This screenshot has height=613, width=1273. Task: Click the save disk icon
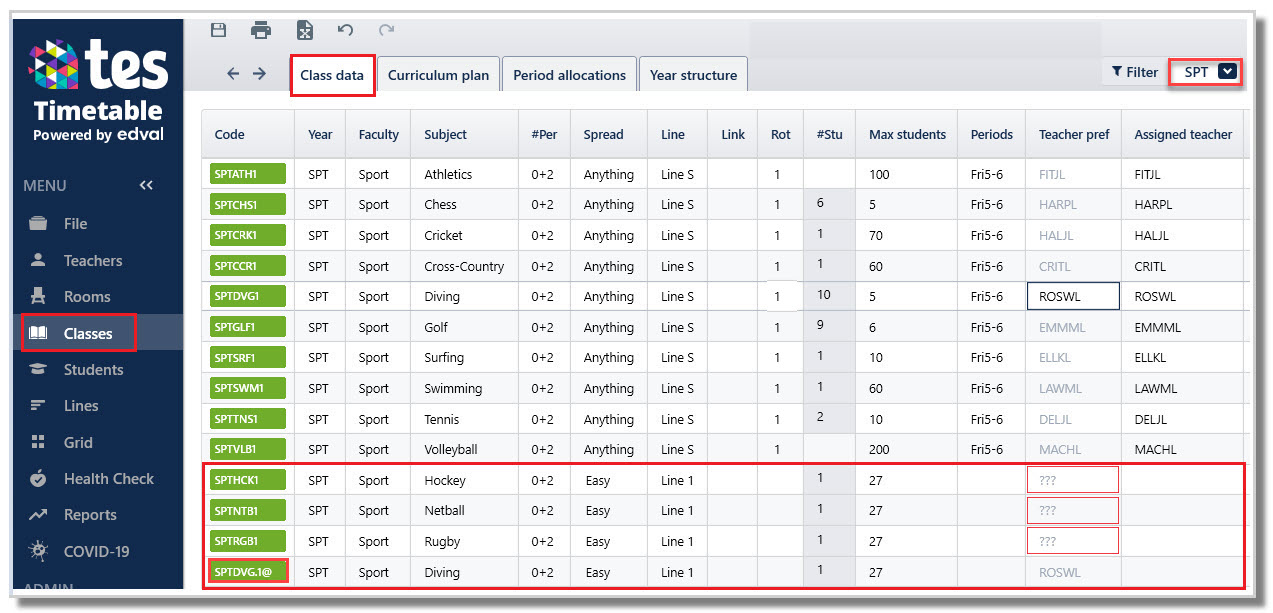coord(218,30)
